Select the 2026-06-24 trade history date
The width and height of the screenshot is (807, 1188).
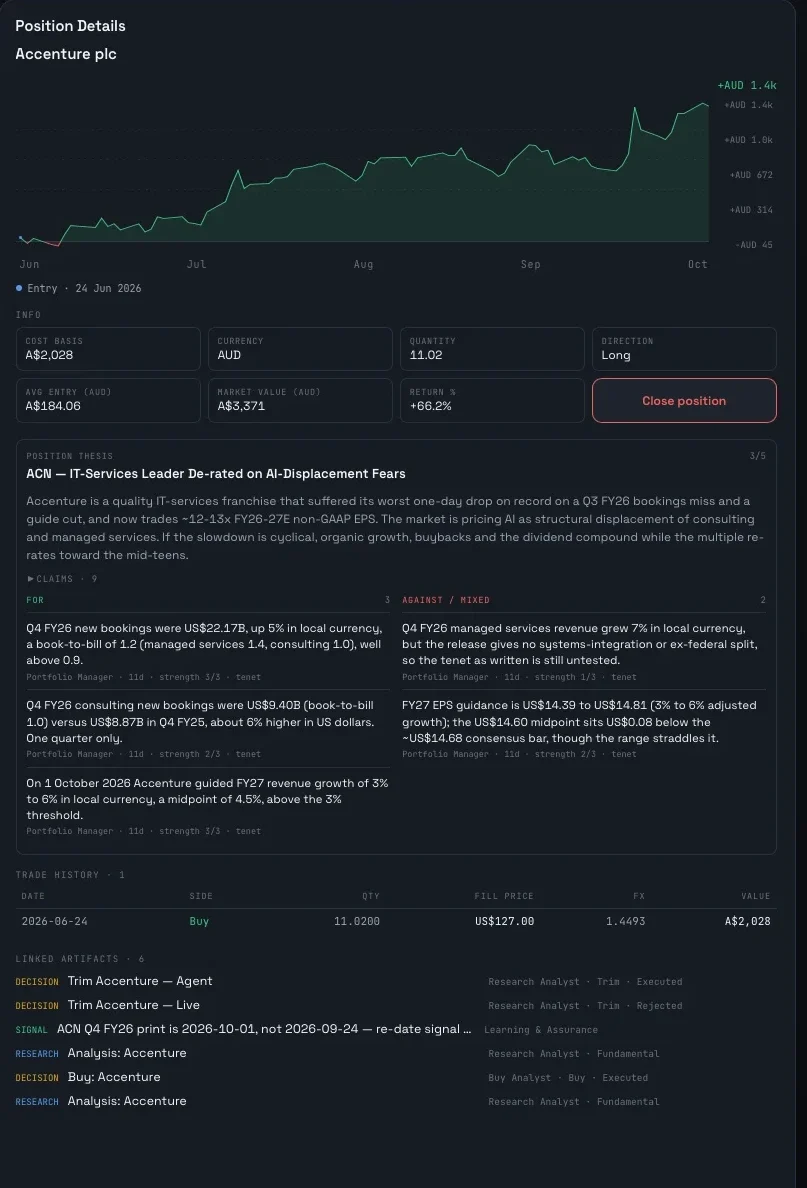(x=55, y=921)
